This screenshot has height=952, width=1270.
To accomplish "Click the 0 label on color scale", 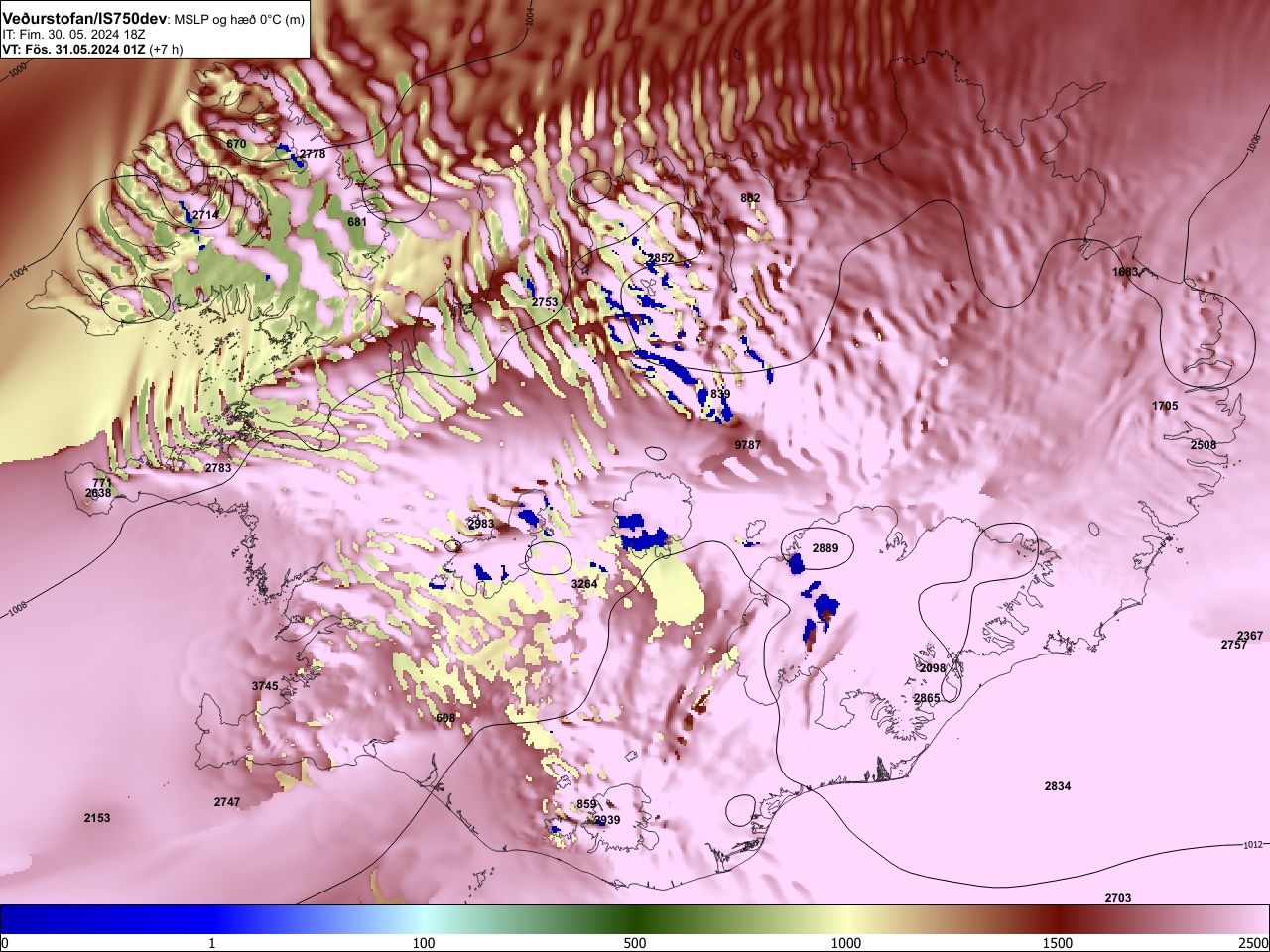I will (x=5, y=943).
